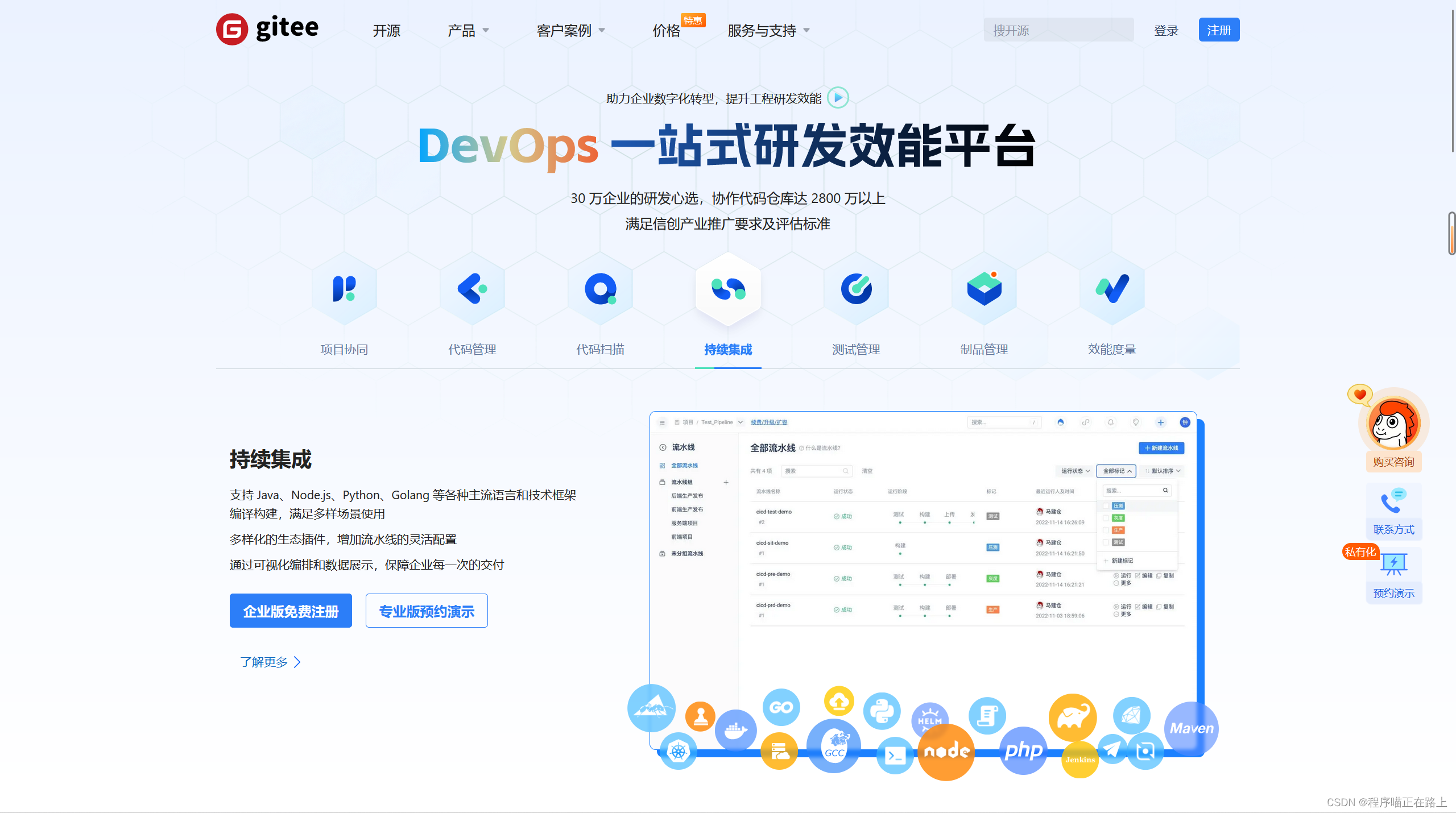Screen dimensions: 1456x813
Task: Check the 压测 tag checkbox in the filter
Action: [1106, 505]
